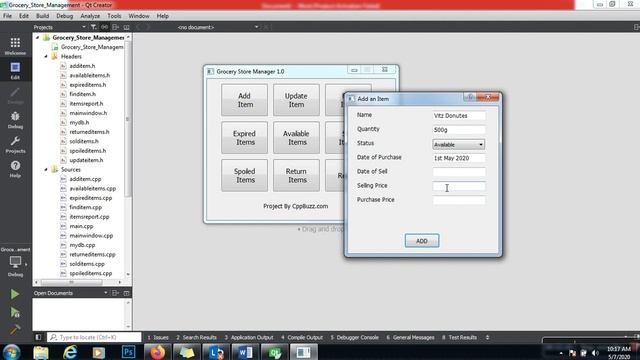Click the Selling Price field
Image resolution: width=640 pixels, height=360 pixels.
459,186
